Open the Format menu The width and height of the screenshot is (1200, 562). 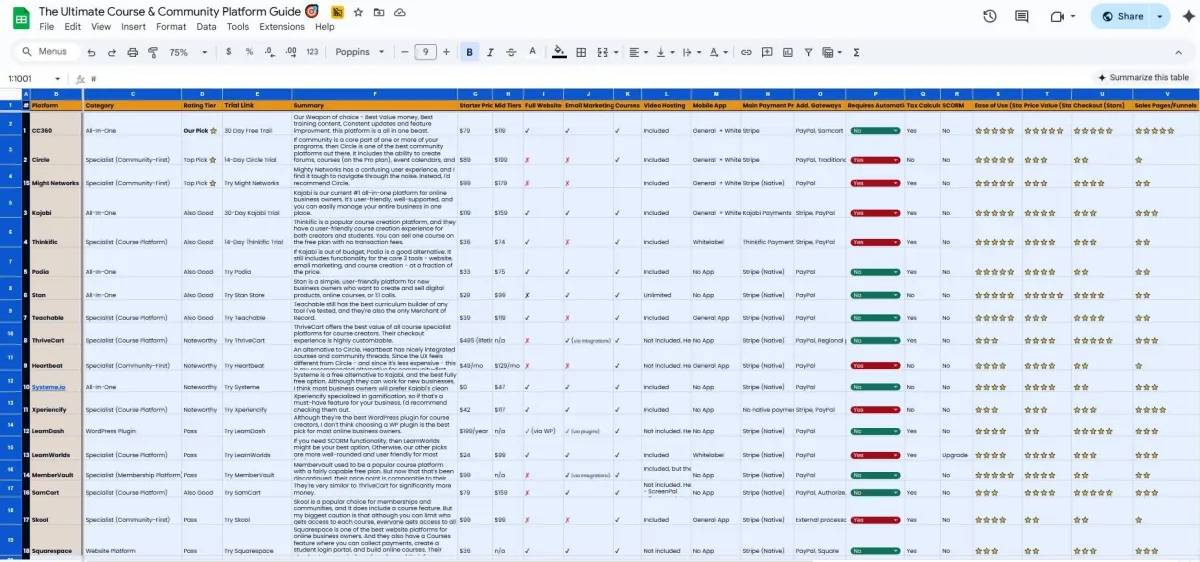[x=171, y=27]
